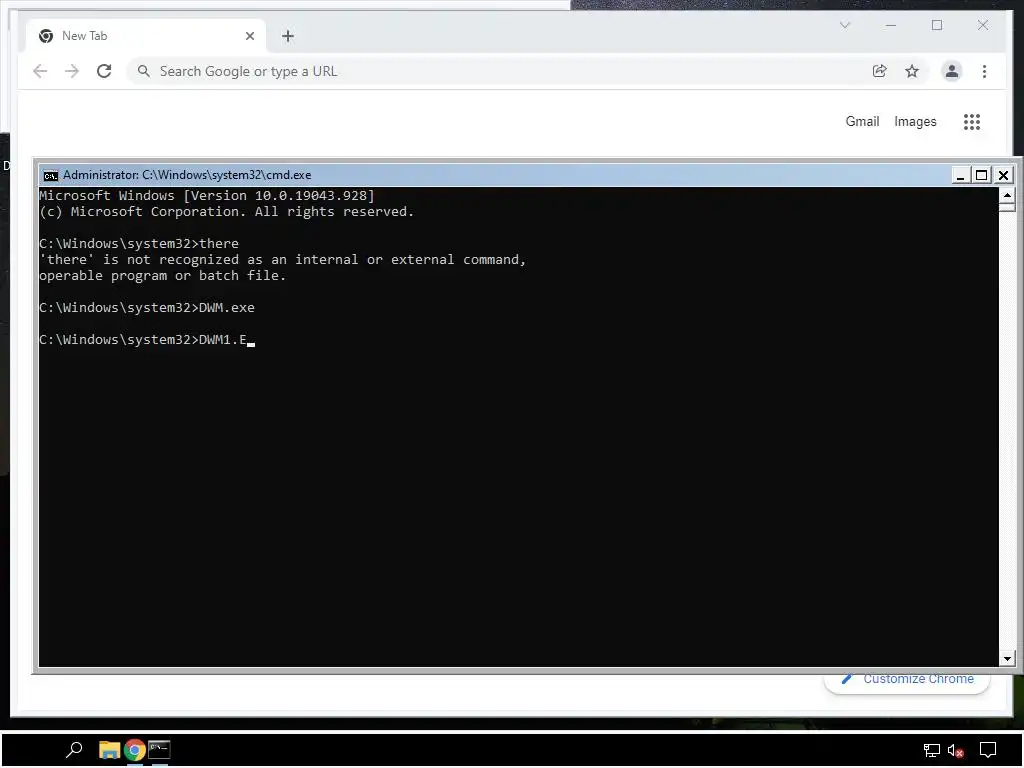Image resolution: width=1024 pixels, height=768 pixels.
Task: Open the Gmail link
Action: (862, 121)
